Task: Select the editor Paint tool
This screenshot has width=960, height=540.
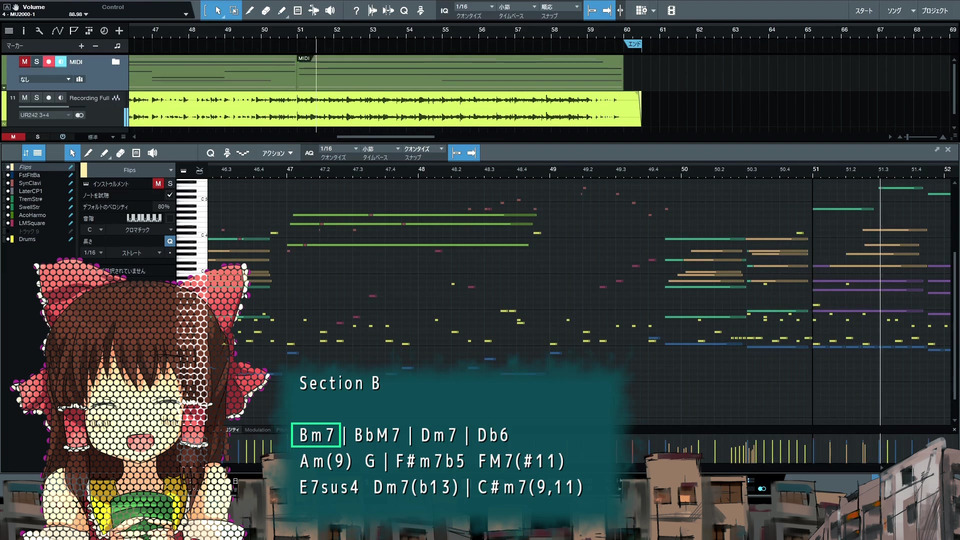Action: [x=104, y=153]
